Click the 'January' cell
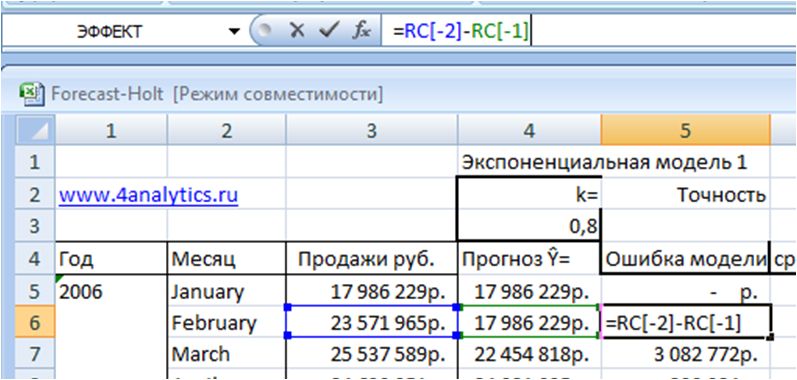Image resolution: width=797 pixels, height=380 pixels. 227,291
